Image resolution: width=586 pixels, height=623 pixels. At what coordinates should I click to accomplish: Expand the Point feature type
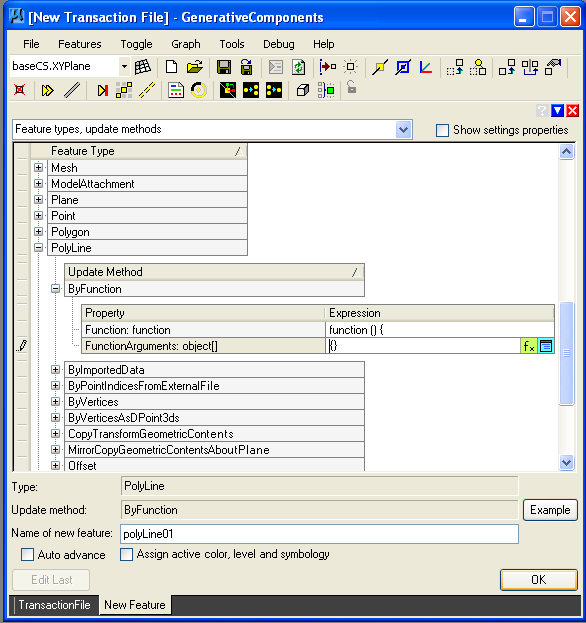tap(39, 216)
